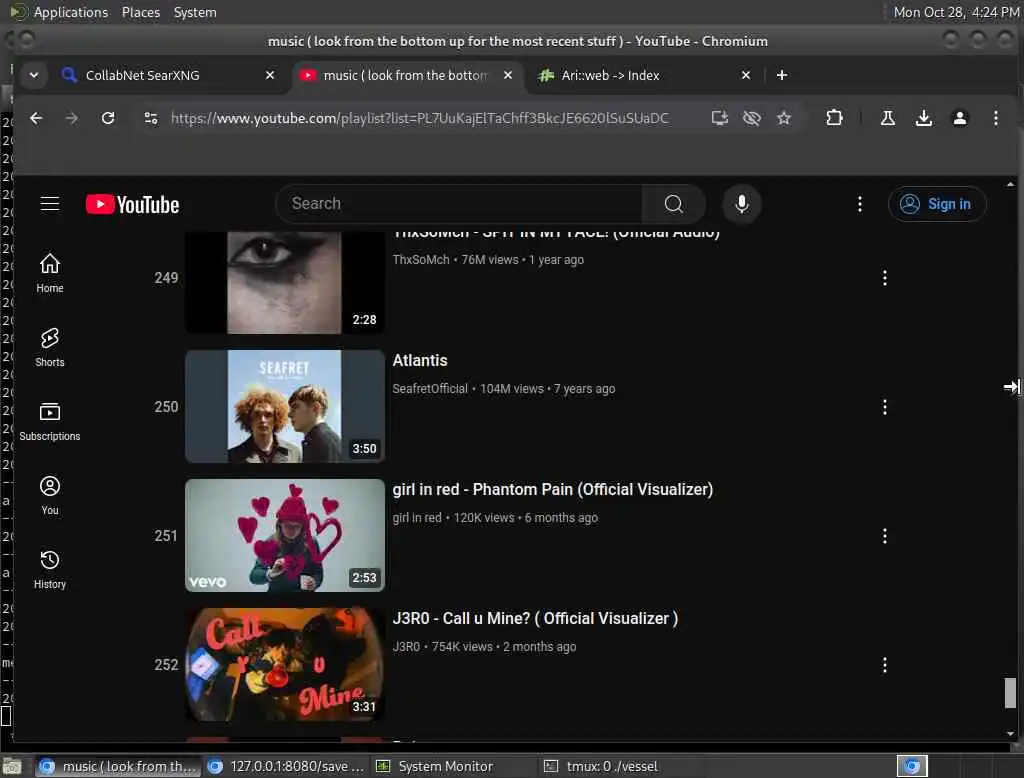Open the YouTube hamburger guide menu
This screenshot has height=778, width=1024.
(x=50, y=204)
